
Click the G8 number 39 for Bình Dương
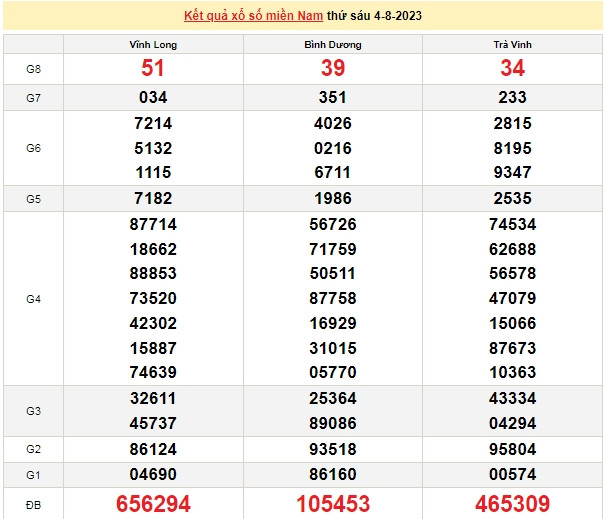(332, 68)
